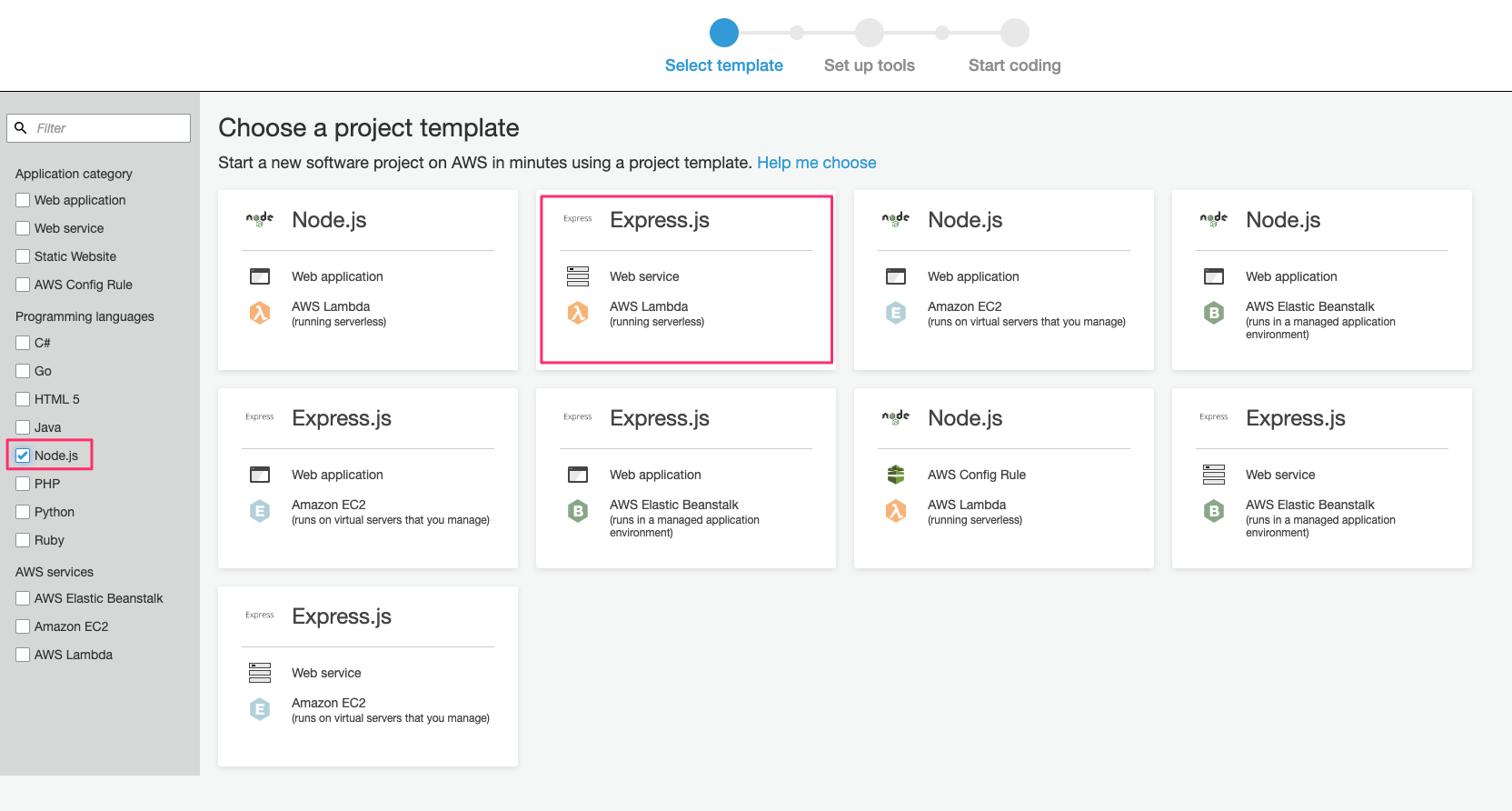Click Node.js logo on Web application Beanstalk card
This screenshot has width=1512, height=811.
(1214, 219)
